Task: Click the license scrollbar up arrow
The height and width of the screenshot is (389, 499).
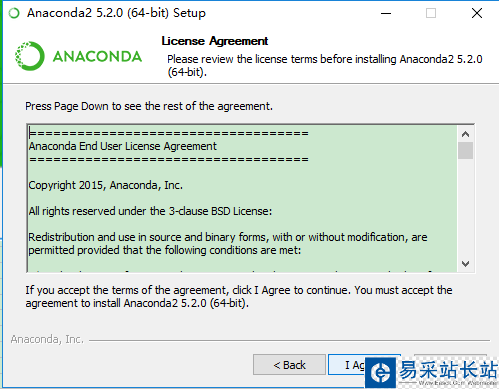Action: click(x=465, y=134)
